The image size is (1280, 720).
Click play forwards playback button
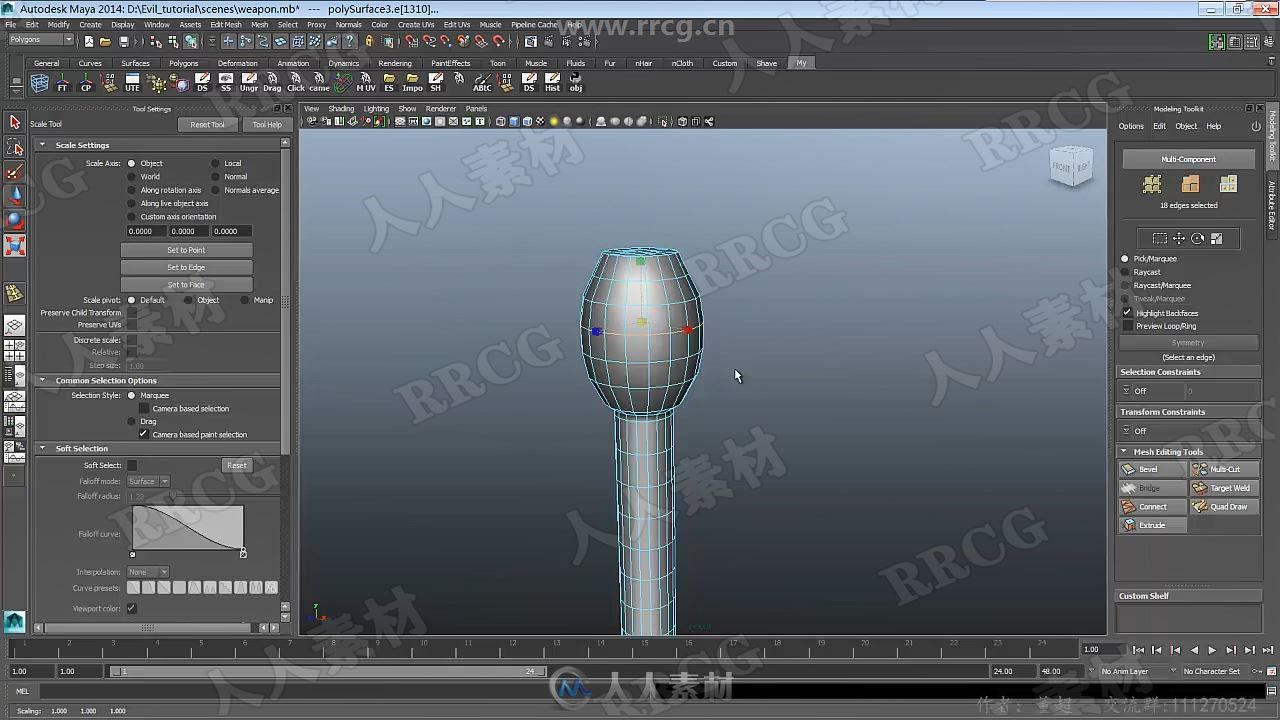tap(1212, 650)
